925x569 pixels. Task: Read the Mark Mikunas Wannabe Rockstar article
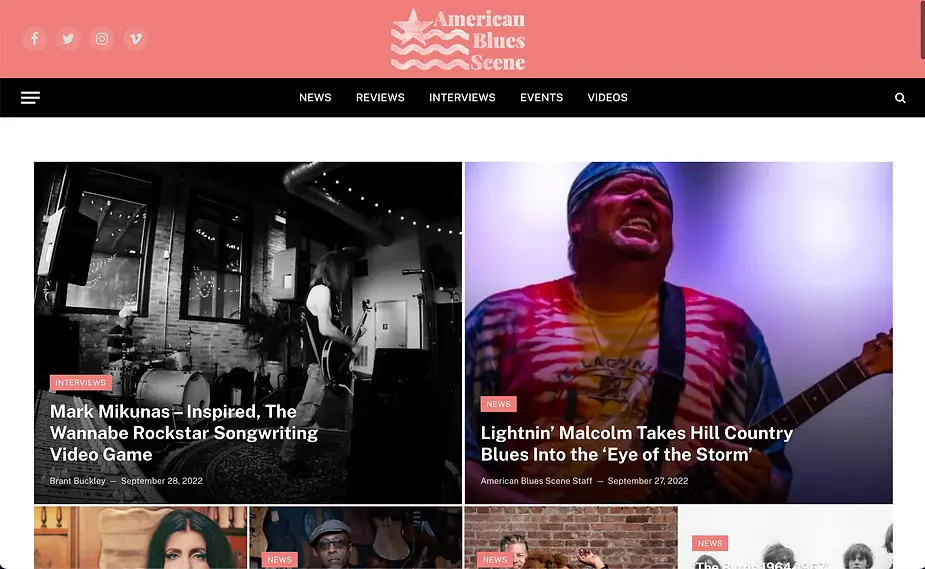(184, 433)
